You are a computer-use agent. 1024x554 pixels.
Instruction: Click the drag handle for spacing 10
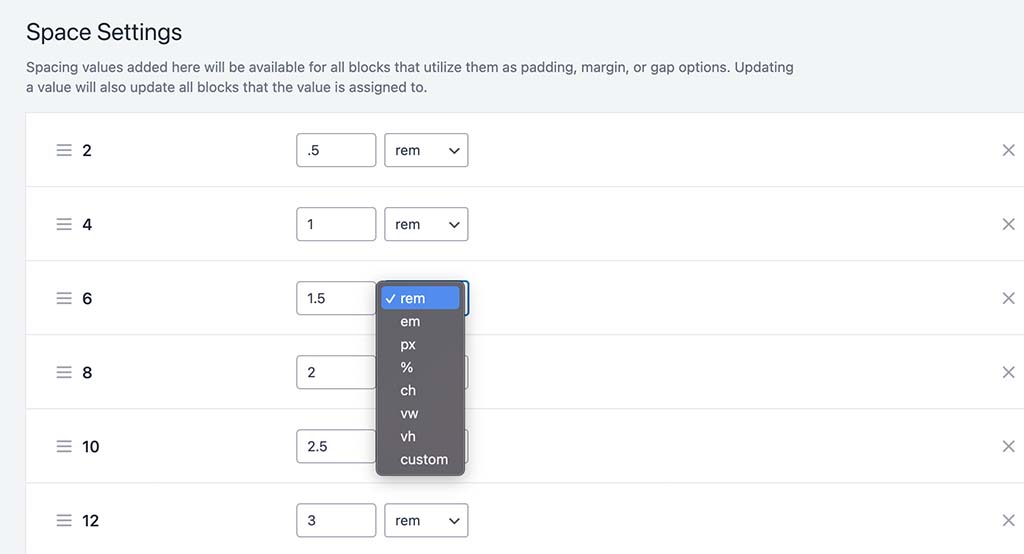click(x=64, y=446)
